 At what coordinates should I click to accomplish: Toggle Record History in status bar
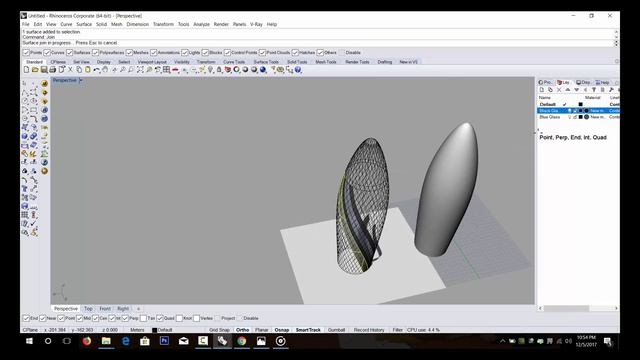point(369,330)
